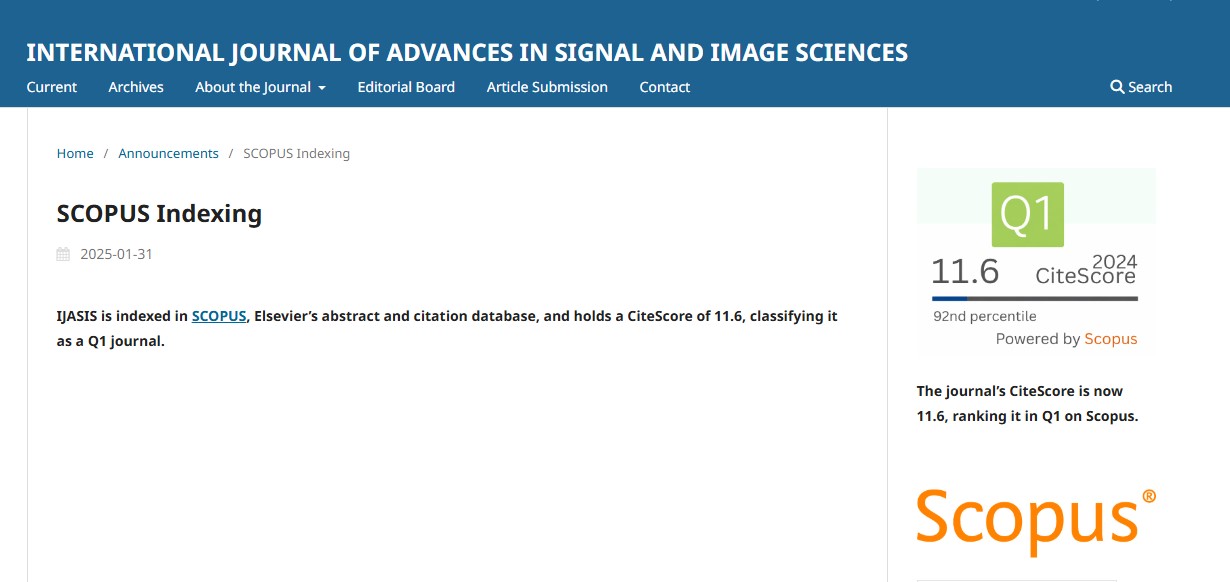This screenshot has height=582, width=1230.
Task: Click the Home breadcrumb link
Action: click(x=75, y=153)
